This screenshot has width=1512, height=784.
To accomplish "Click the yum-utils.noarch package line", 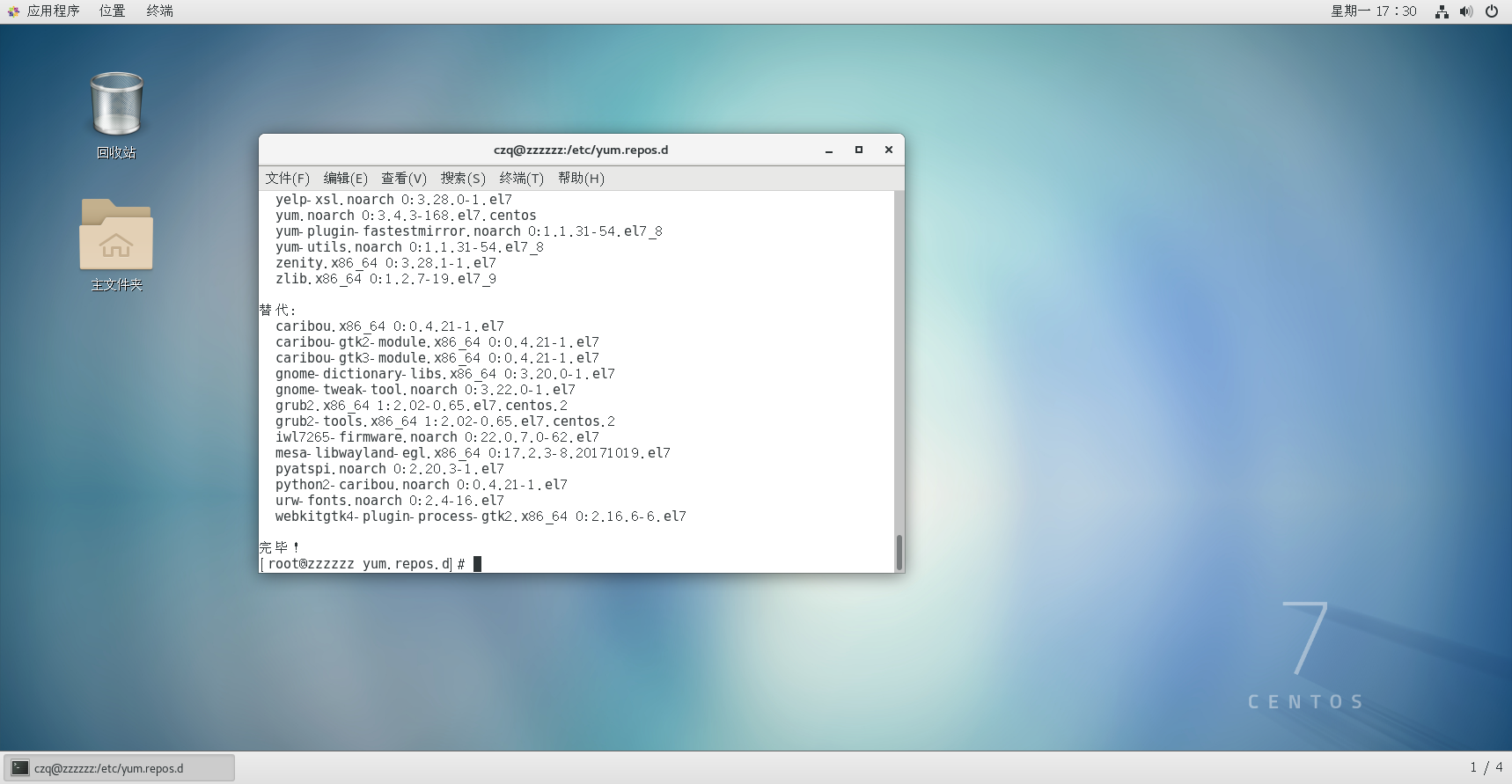I will [409, 247].
